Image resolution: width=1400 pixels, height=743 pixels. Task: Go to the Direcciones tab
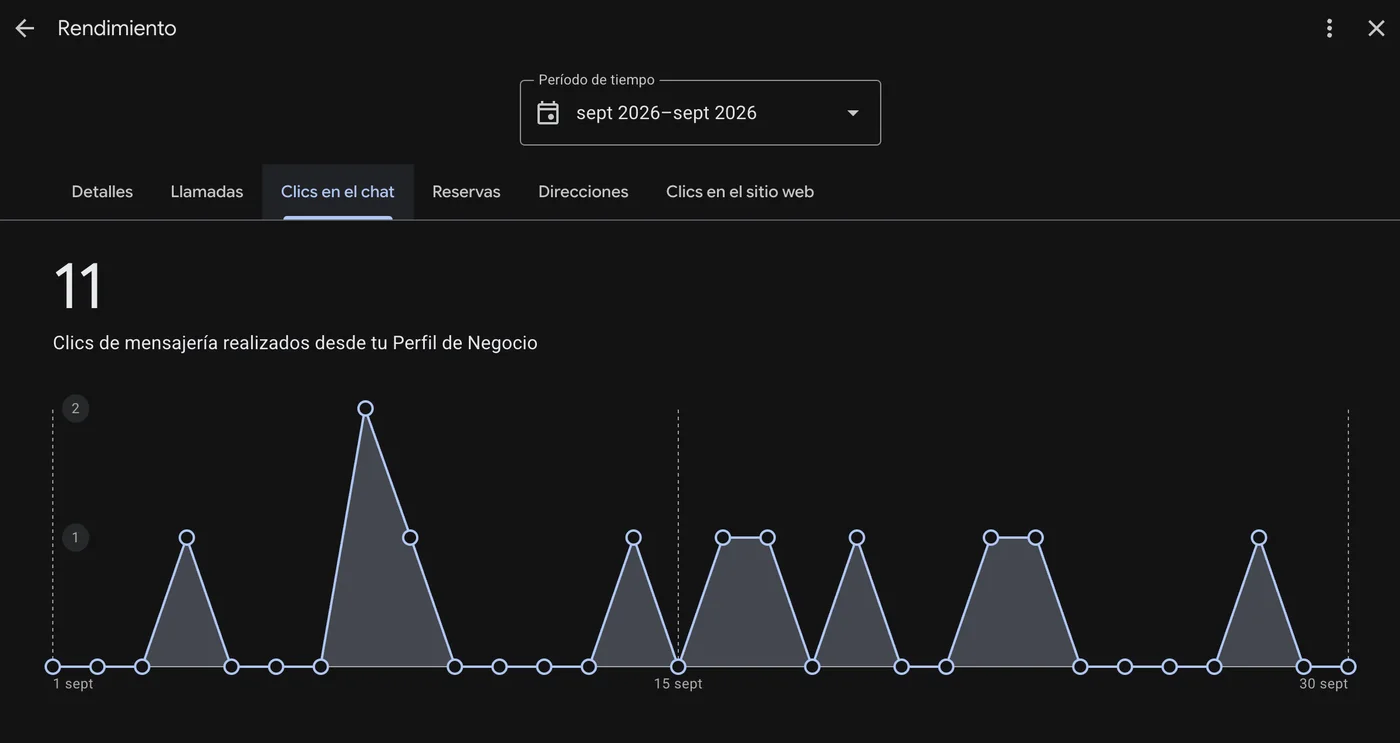[x=583, y=191]
